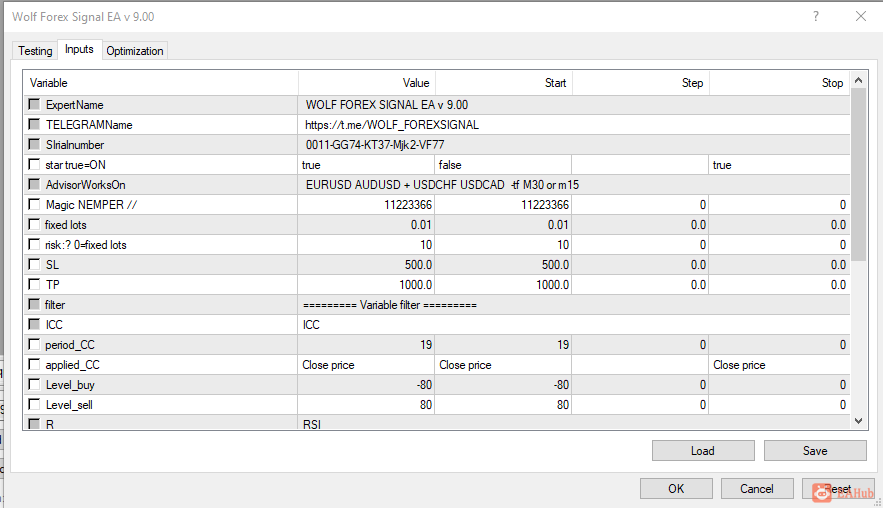
Task: Edit the period_CC value 19
Action: tap(366, 345)
